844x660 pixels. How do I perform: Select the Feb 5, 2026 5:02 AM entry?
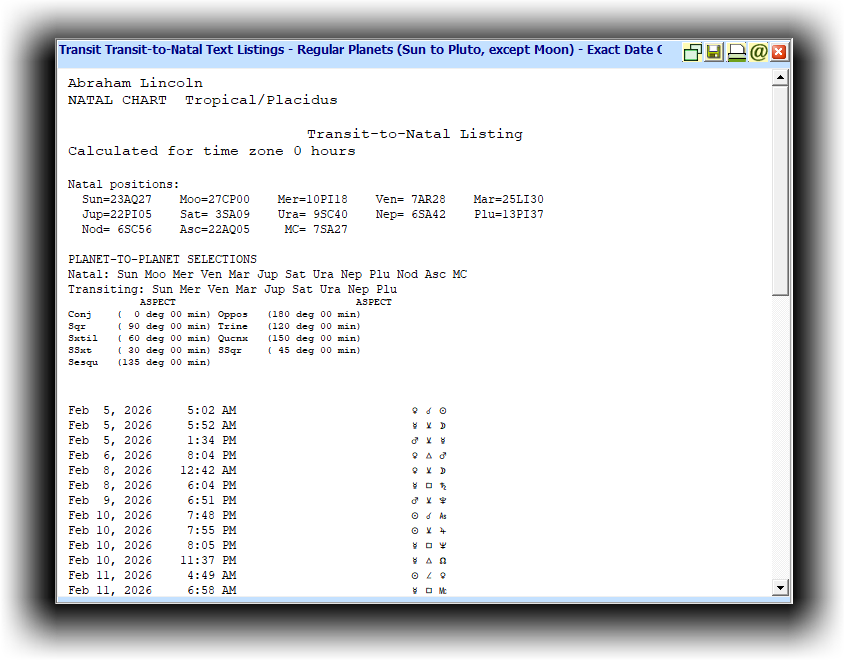coord(152,410)
